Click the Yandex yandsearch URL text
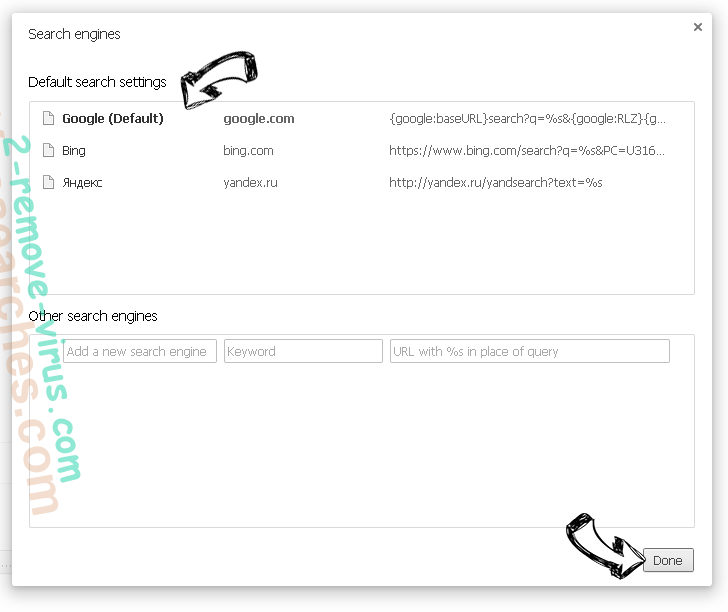This screenshot has height=612, width=728. (496, 183)
